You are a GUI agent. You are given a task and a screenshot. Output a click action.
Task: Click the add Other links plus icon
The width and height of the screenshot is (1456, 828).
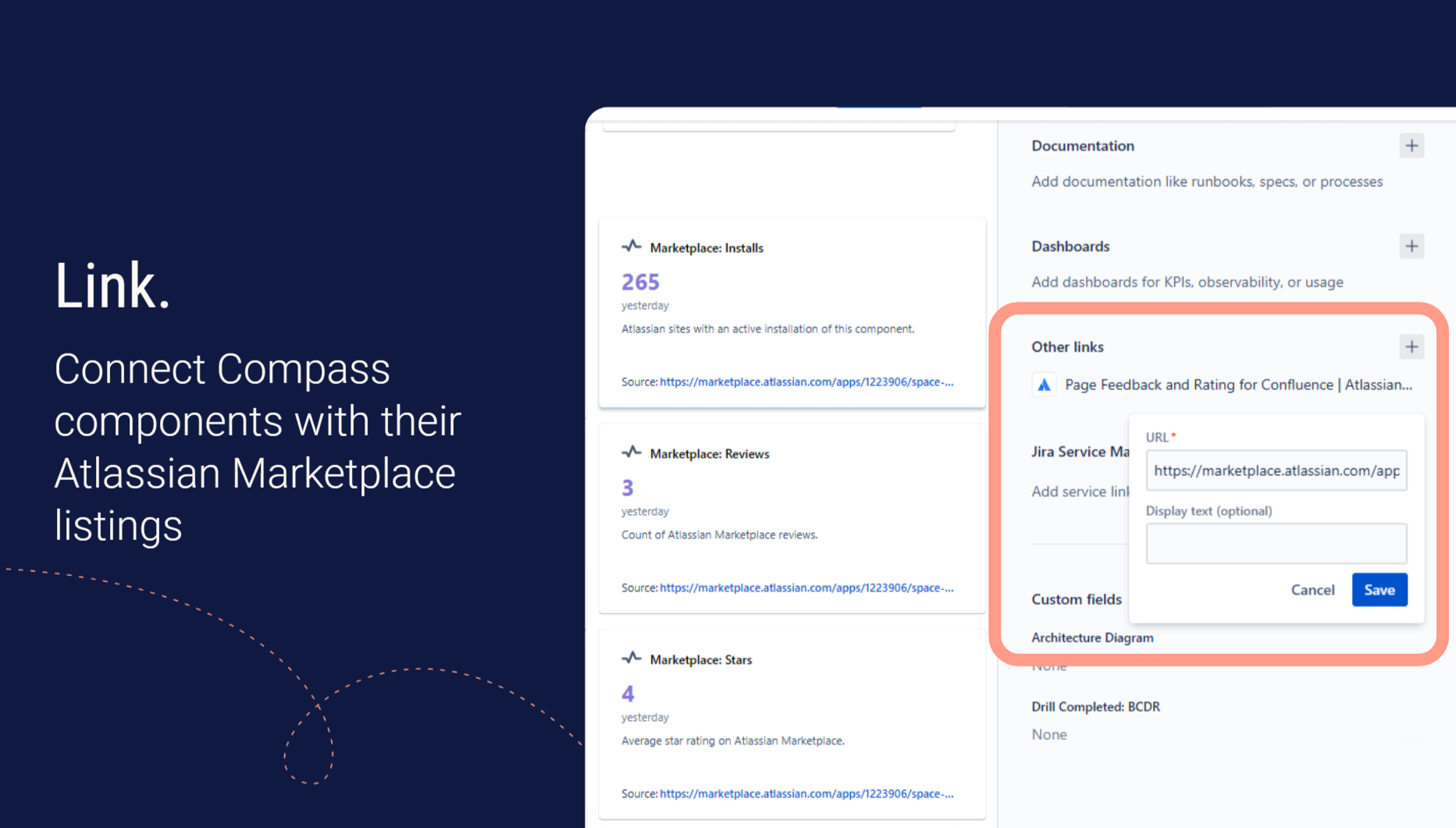[1412, 346]
